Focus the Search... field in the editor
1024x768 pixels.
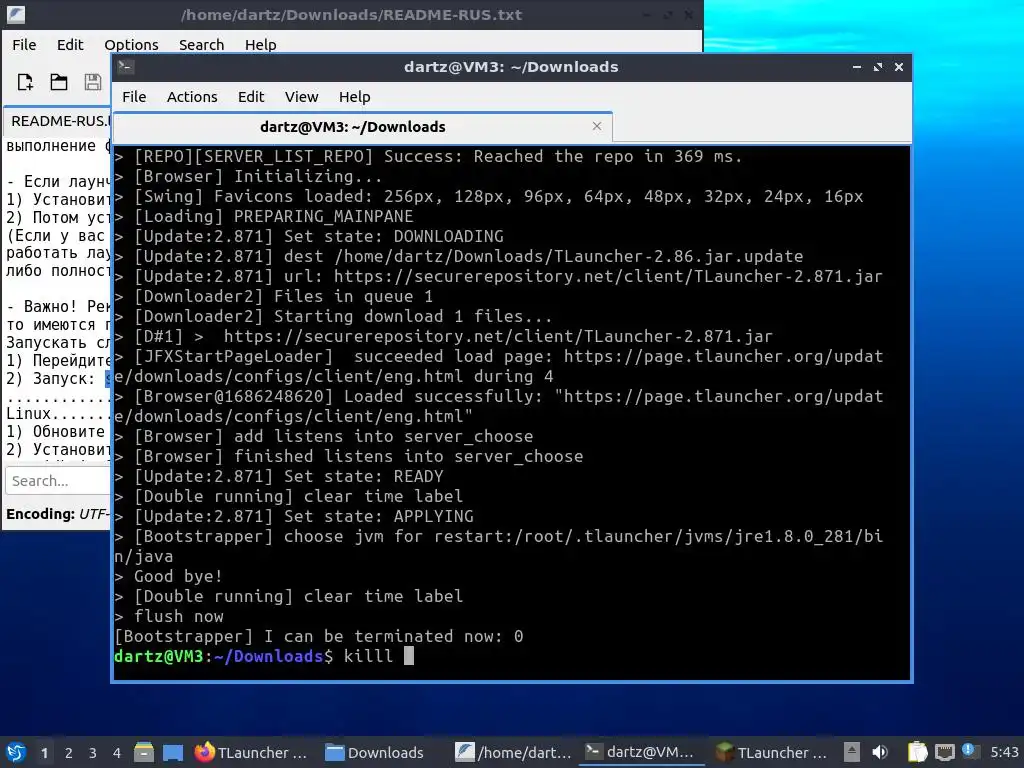tap(58, 481)
